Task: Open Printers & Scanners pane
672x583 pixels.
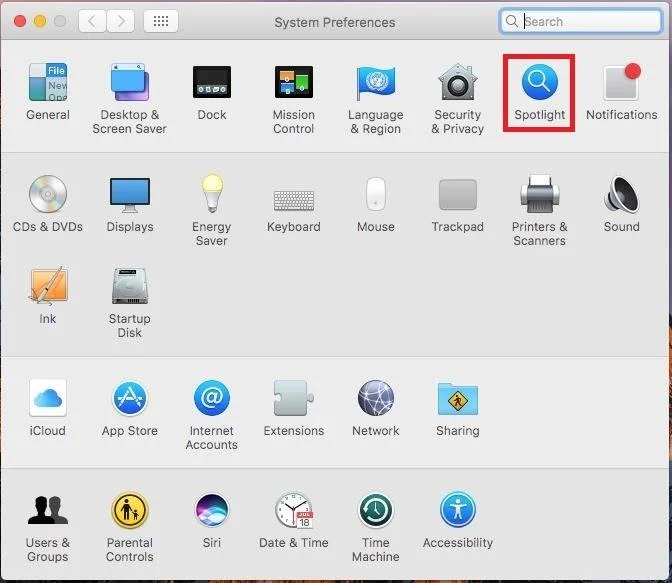Action: pos(539,195)
